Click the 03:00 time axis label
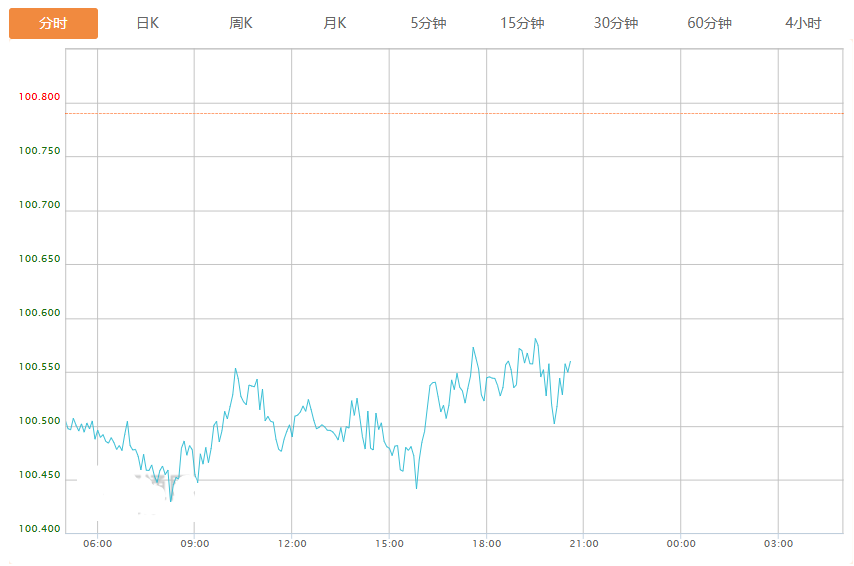The width and height of the screenshot is (854, 566). [778, 544]
